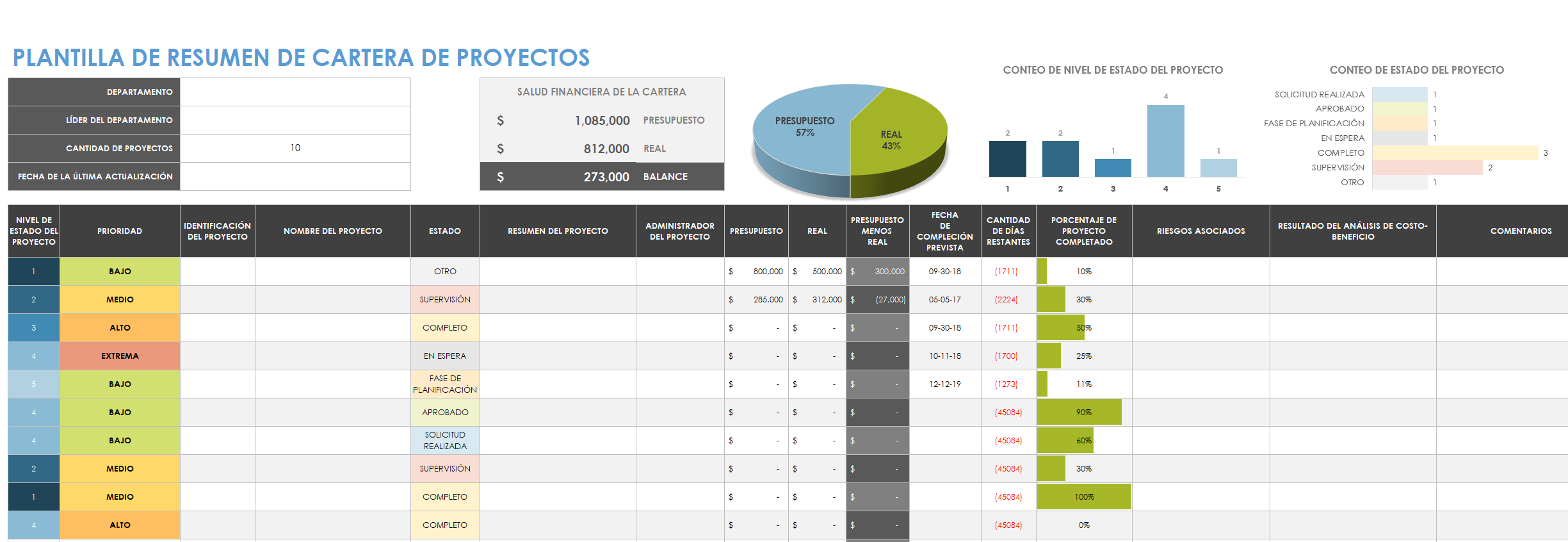Screen dimensions: 1568x542
Task: Click the SOLICITUD REALIZADA chart bar
Action: [1400, 94]
